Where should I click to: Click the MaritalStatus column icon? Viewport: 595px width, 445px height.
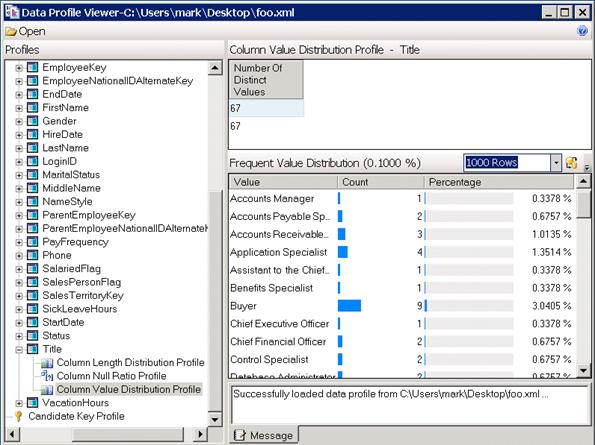[33, 175]
